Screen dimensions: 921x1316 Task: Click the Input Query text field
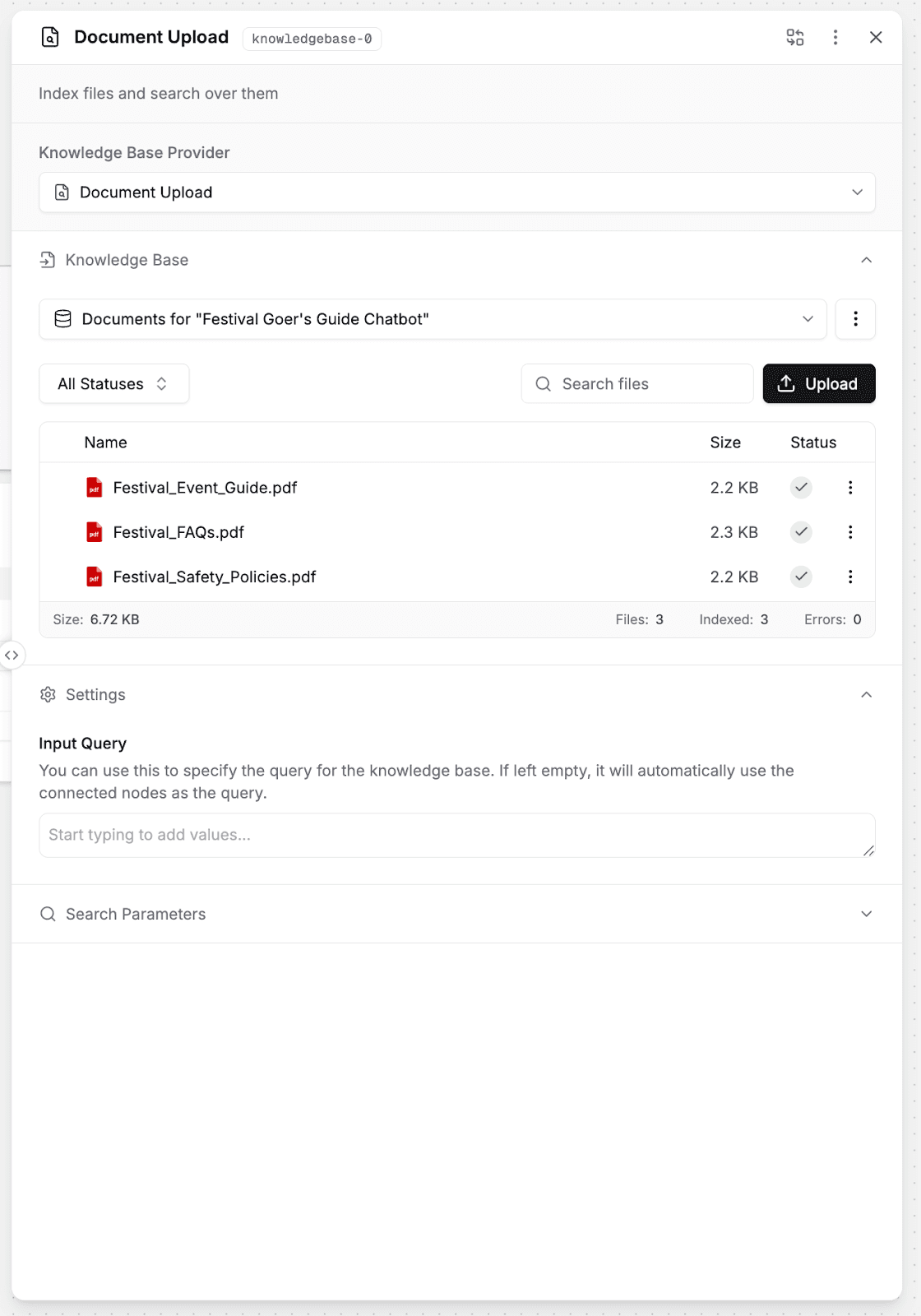pos(456,836)
